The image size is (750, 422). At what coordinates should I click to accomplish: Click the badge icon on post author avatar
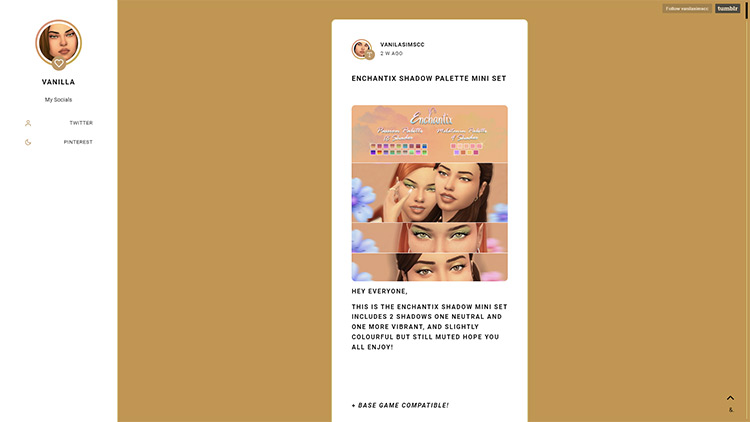(369, 55)
